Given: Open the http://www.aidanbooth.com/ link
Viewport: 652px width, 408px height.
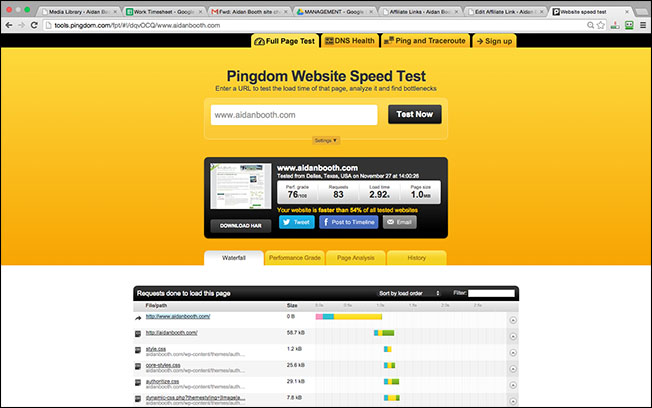Looking at the screenshot, I should 178,317.
